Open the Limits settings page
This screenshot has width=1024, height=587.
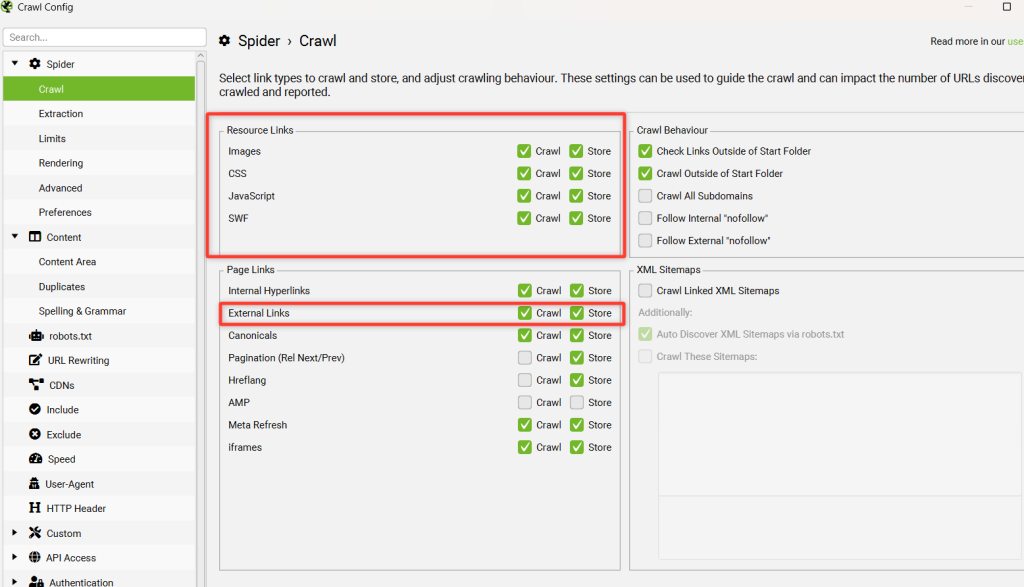coord(99,138)
